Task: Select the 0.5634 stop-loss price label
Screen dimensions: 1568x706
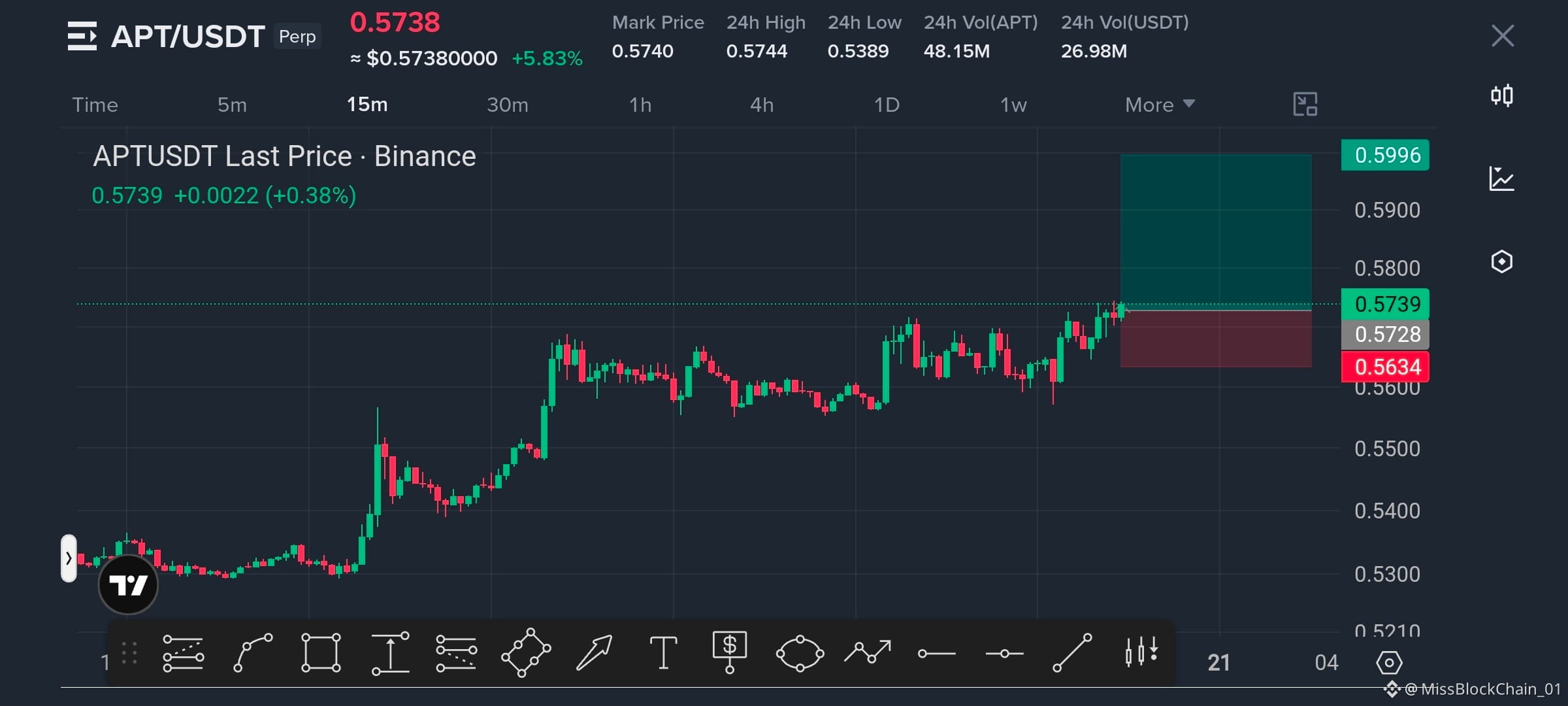Action: pyautogui.click(x=1385, y=367)
